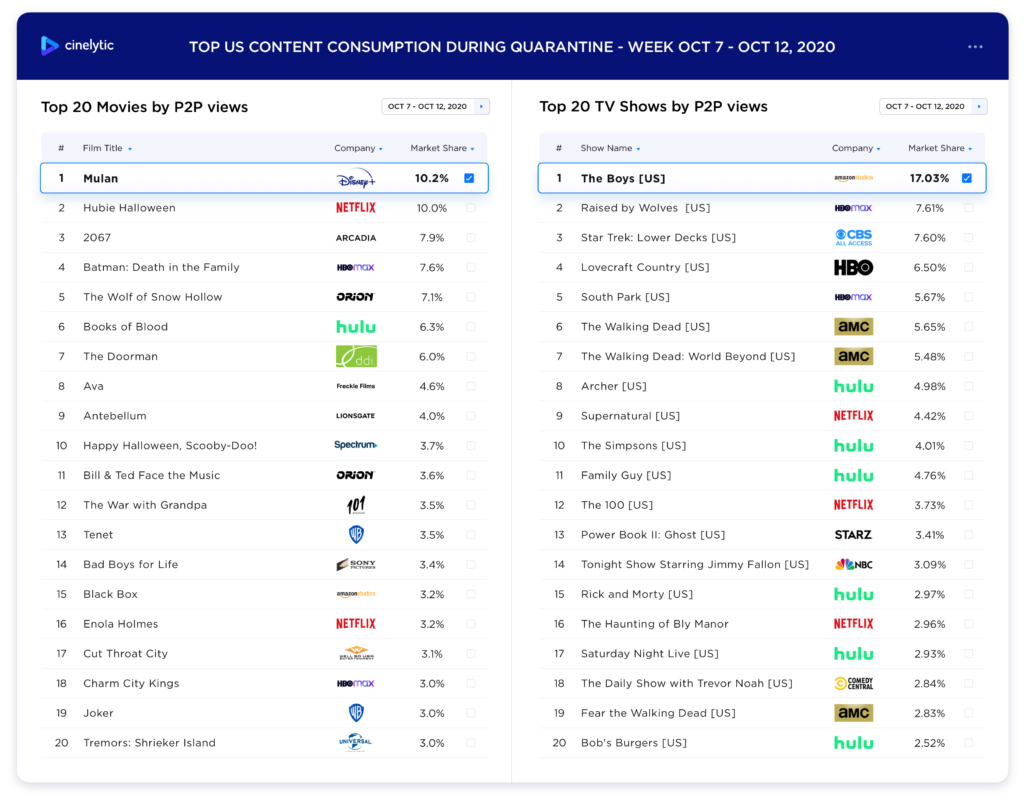This screenshot has width=1024, height=795.
Task: Click the Starz logo for Power Book II: Ghost
Action: pyautogui.click(x=854, y=534)
